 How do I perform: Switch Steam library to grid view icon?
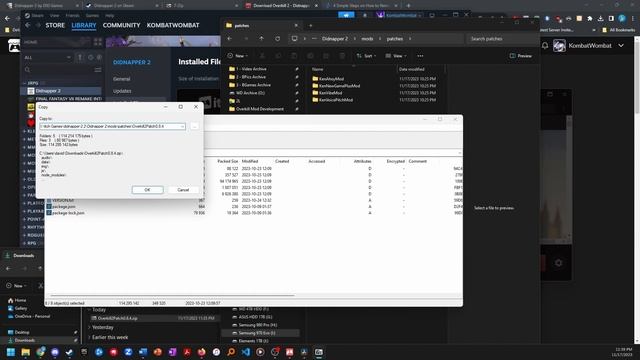click(x=98, y=42)
